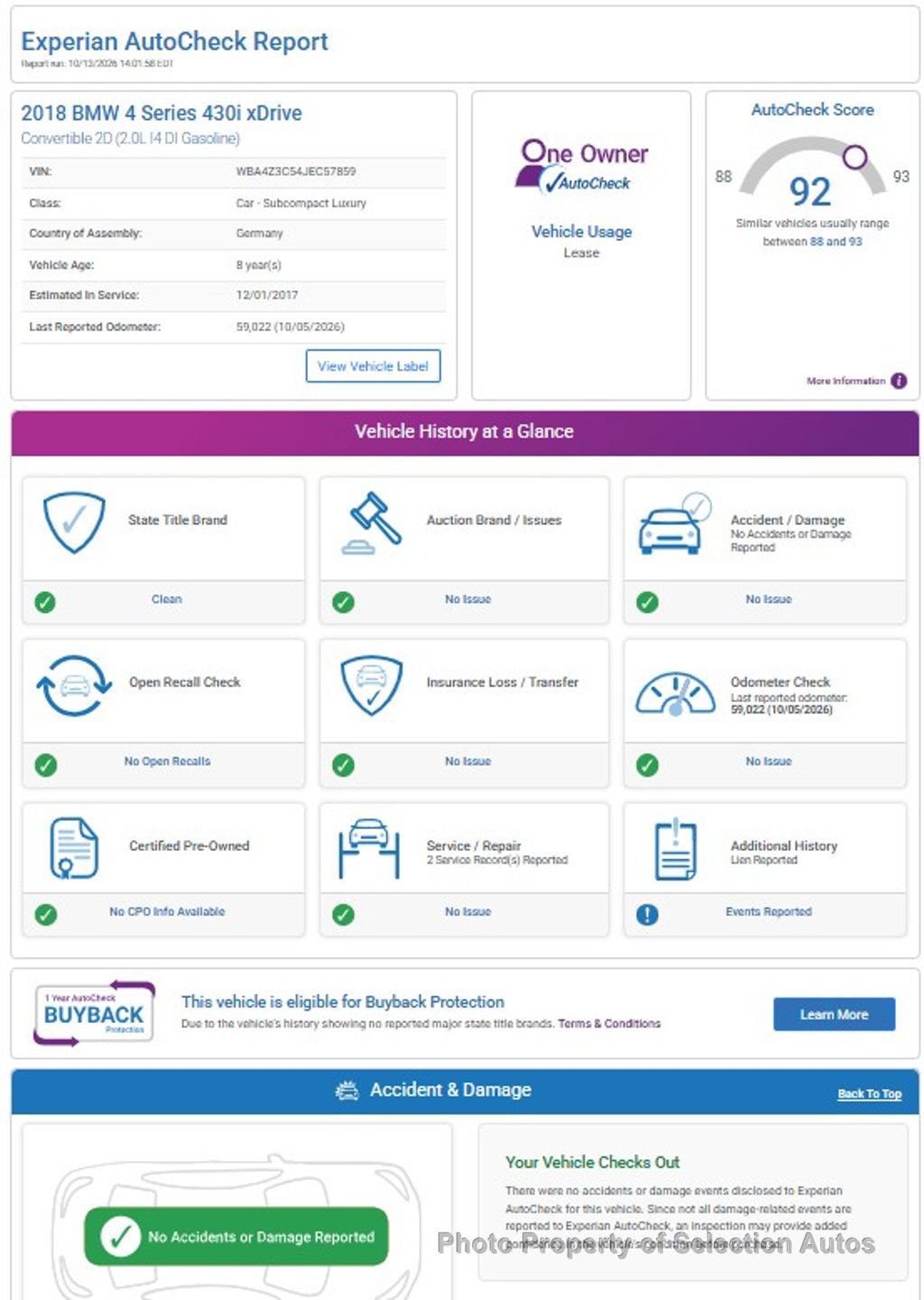Click the Clean title status link
This screenshot has height=1300, width=924.
(167, 599)
